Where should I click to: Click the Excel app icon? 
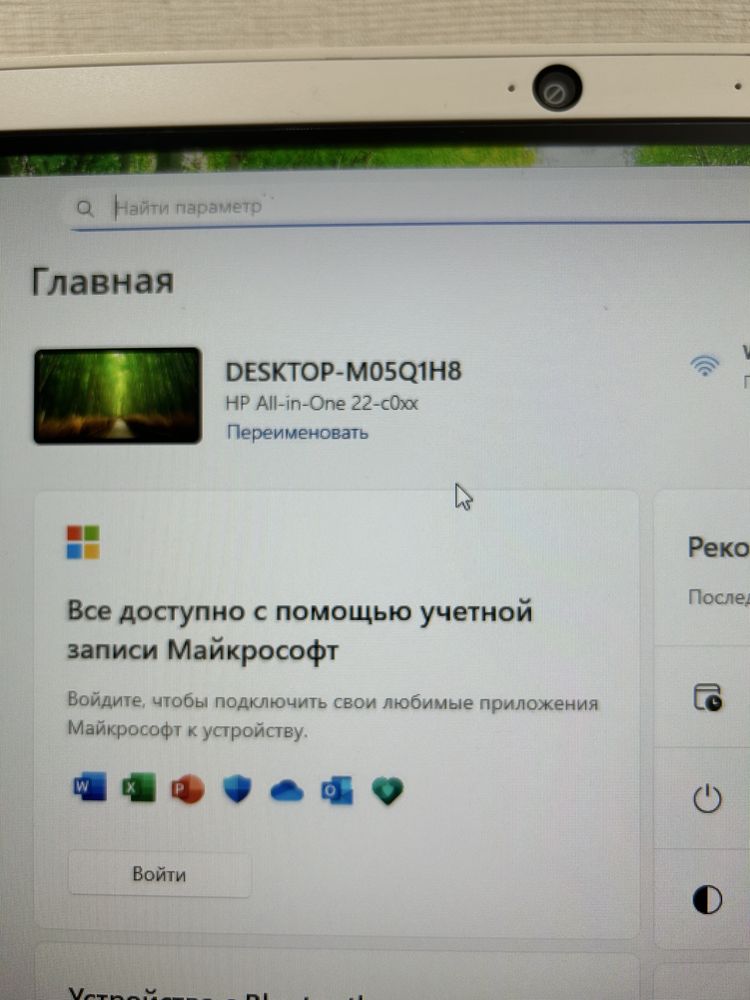139,787
